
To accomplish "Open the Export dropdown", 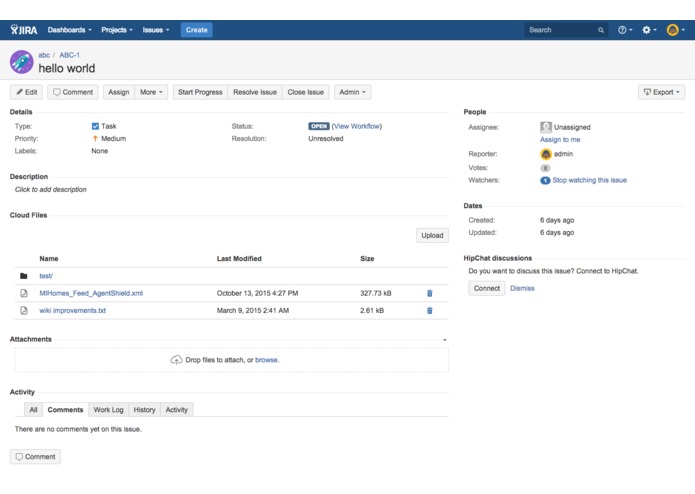I will tap(661, 92).
